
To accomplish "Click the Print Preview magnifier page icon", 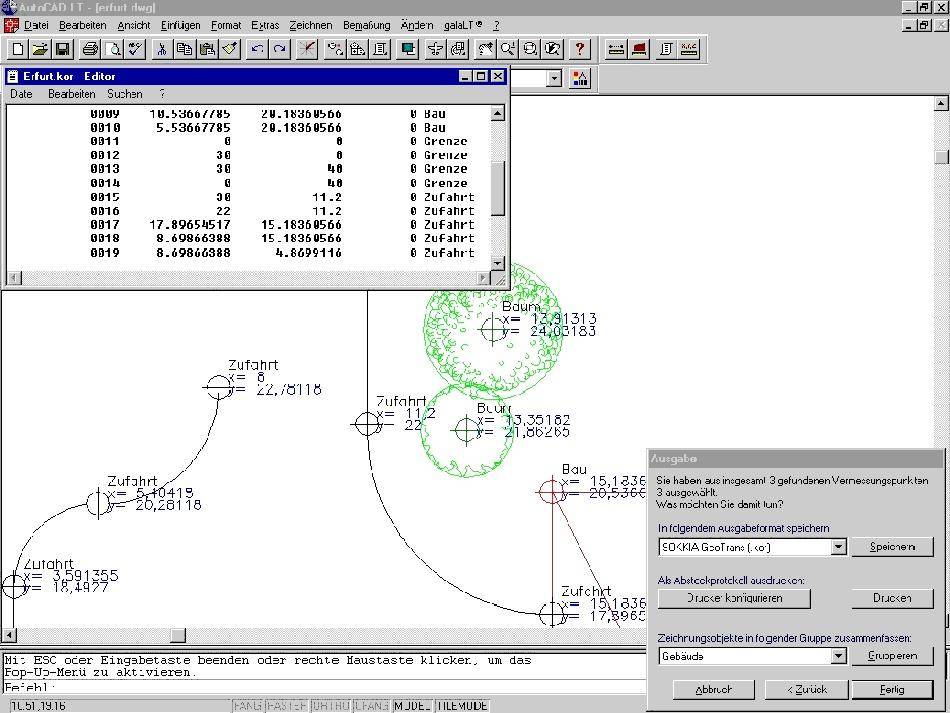I will [113, 49].
